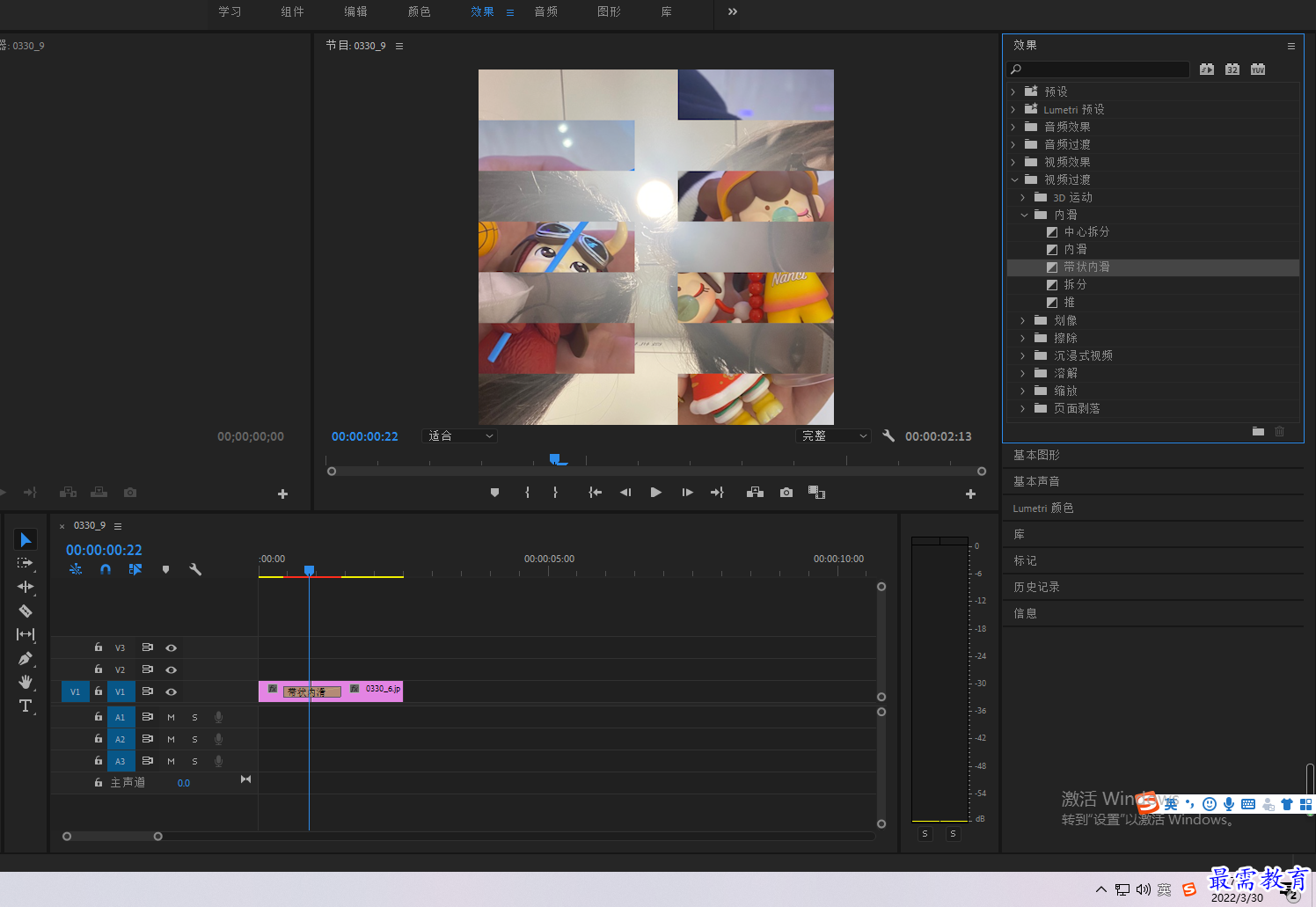The height and width of the screenshot is (907, 1316).
Task: Select the Pen tool
Action: coord(26,658)
